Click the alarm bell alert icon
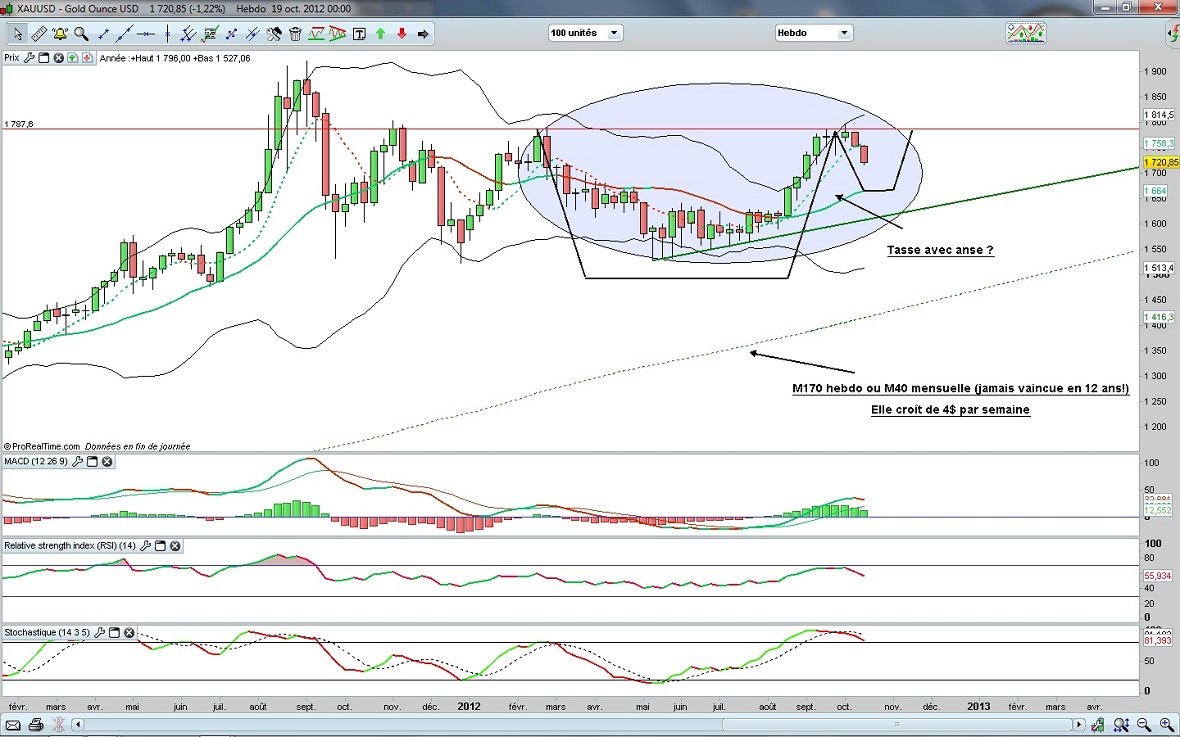This screenshot has height=737, width=1180. click(x=60, y=34)
